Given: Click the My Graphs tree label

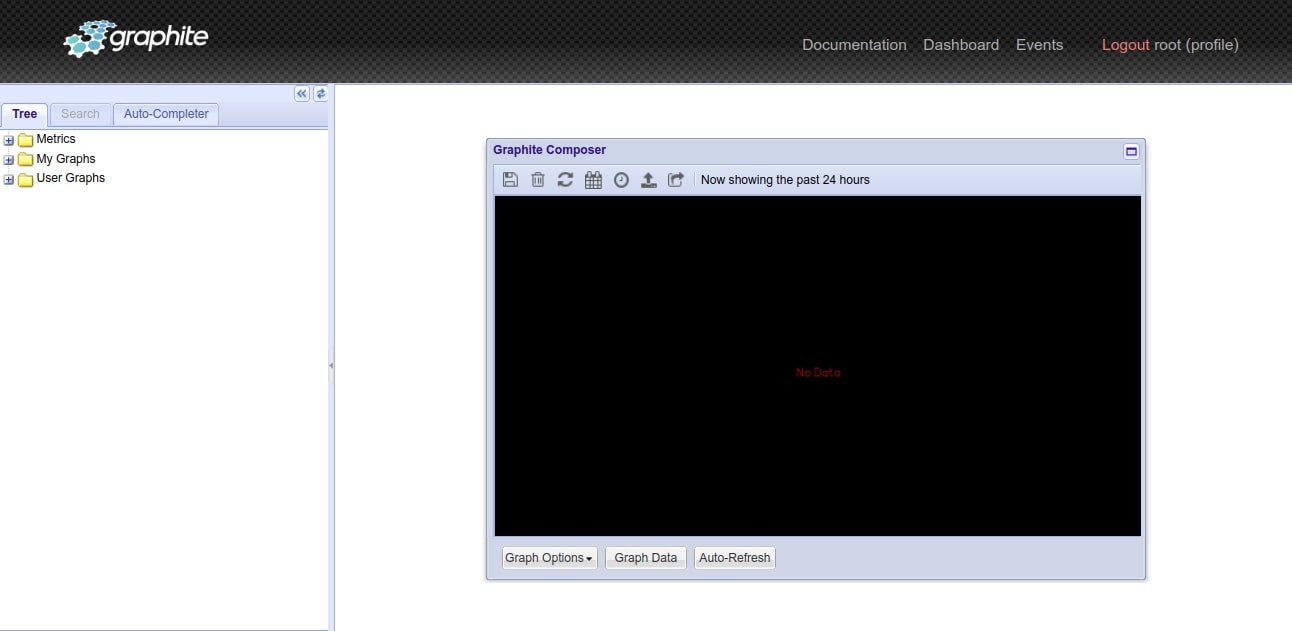Looking at the screenshot, I should coord(66,159).
